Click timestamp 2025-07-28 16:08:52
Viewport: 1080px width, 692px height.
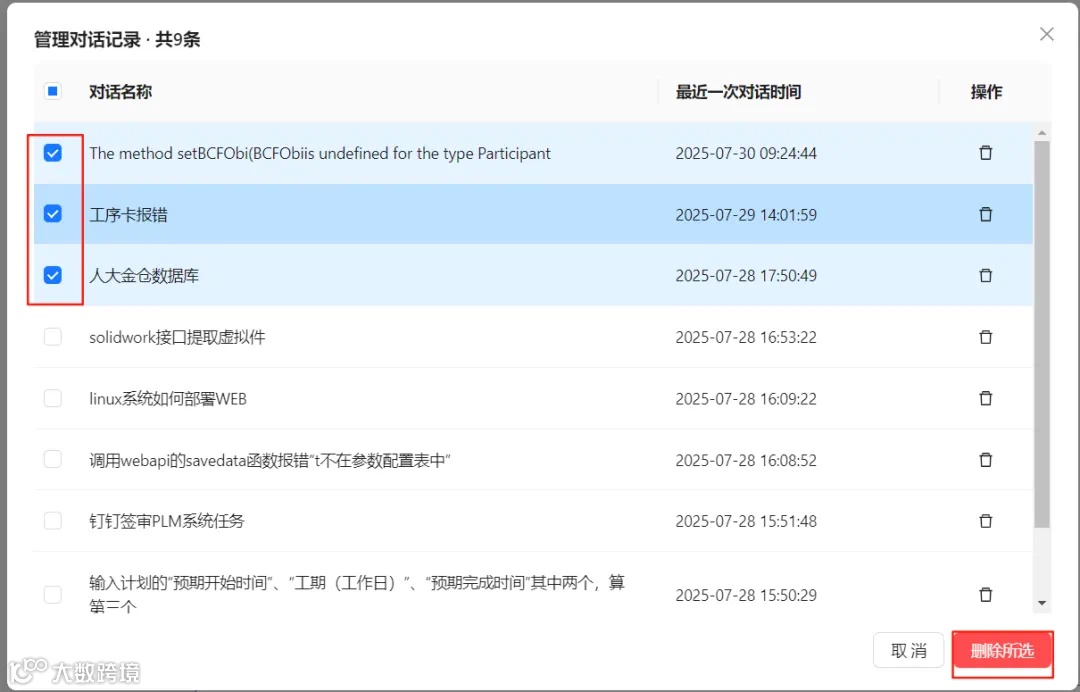pyautogui.click(x=746, y=460)
